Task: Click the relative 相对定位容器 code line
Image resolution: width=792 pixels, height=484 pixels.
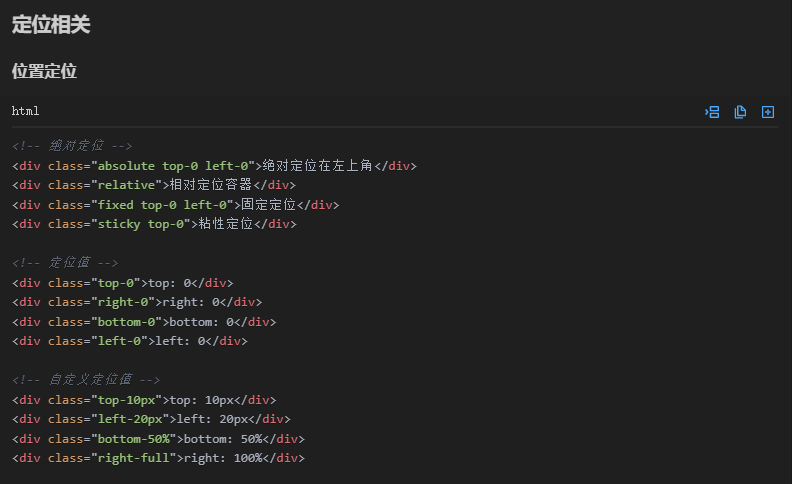Action: point(154,185)
